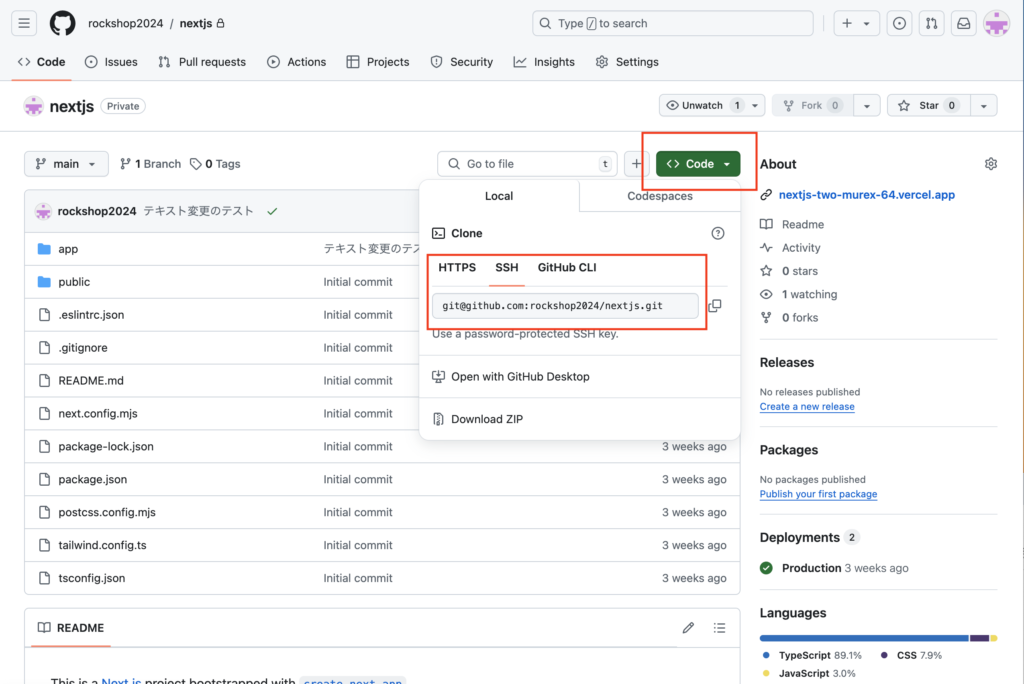Image resolution: width=1024 pixels, height=684 pixels.
Task: Open the nextjs-two-murex-64.vercel.app link
Action: click(867, 195)
